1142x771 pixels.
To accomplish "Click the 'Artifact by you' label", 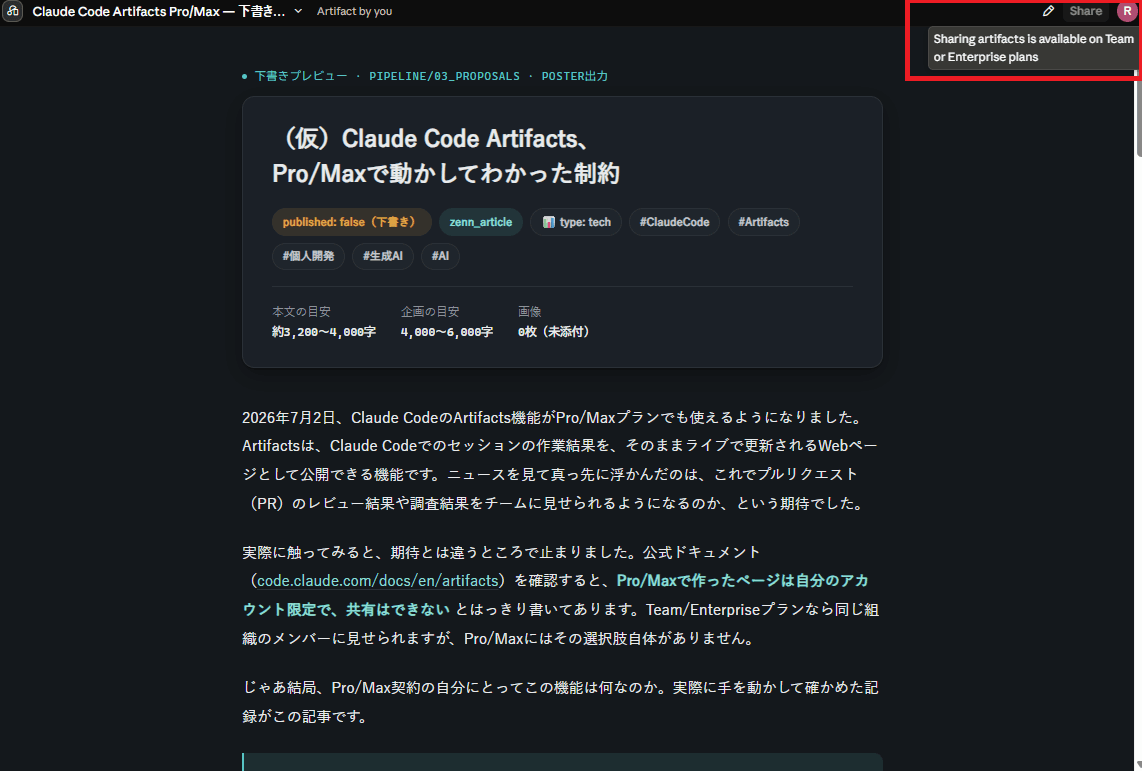I will click(x=355, y=11).
